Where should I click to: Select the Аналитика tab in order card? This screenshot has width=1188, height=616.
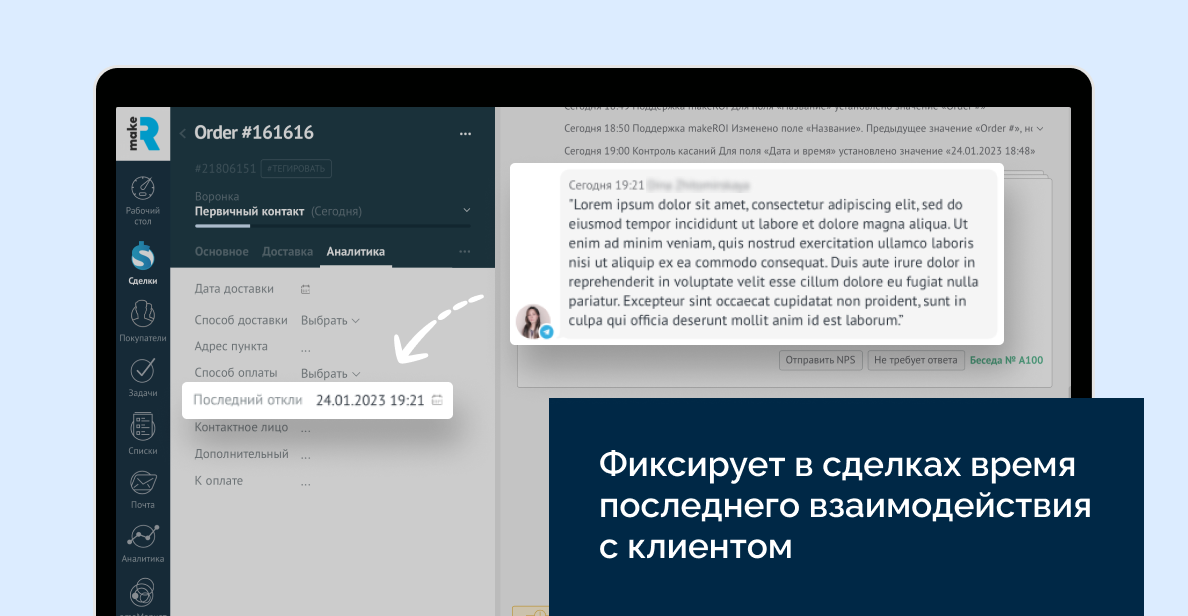(355, 252)
